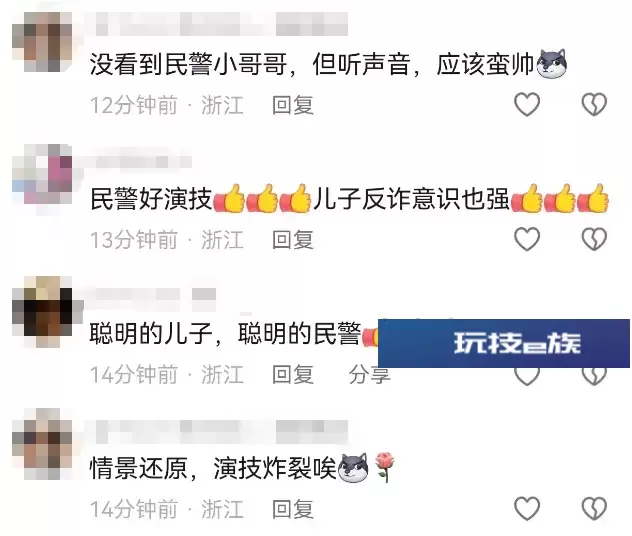Viewport: 632px width, 536px height.
Task: Reply to the 13分钟前 comment
Action: point(293,240)
